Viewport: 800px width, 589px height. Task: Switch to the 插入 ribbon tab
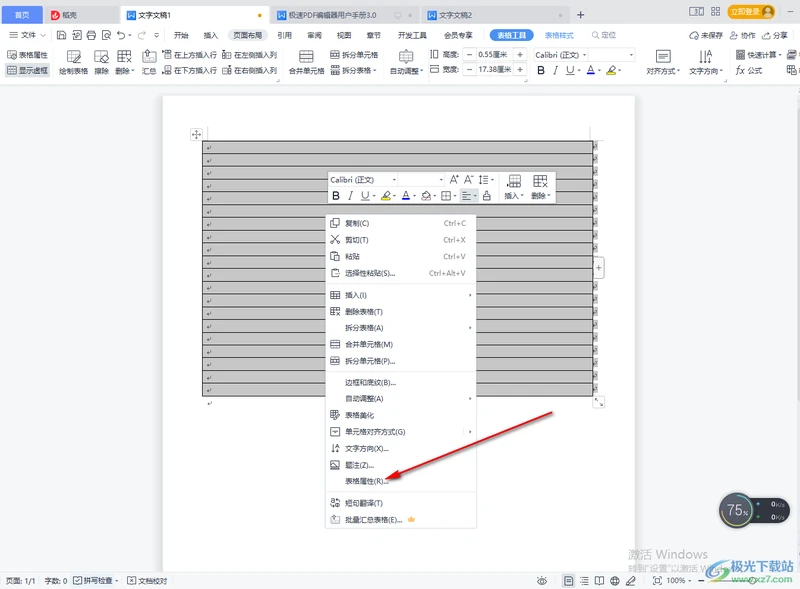[x=211, y=35]
